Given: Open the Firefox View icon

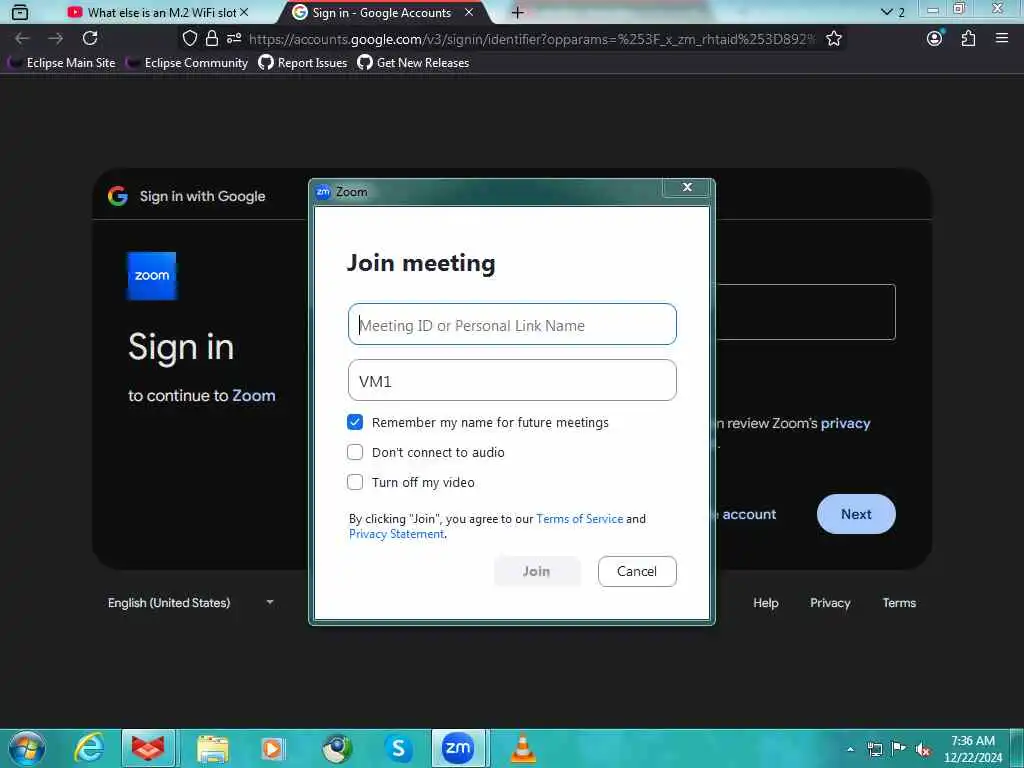Looking at the screenshot, I should (x=20, y=12).
